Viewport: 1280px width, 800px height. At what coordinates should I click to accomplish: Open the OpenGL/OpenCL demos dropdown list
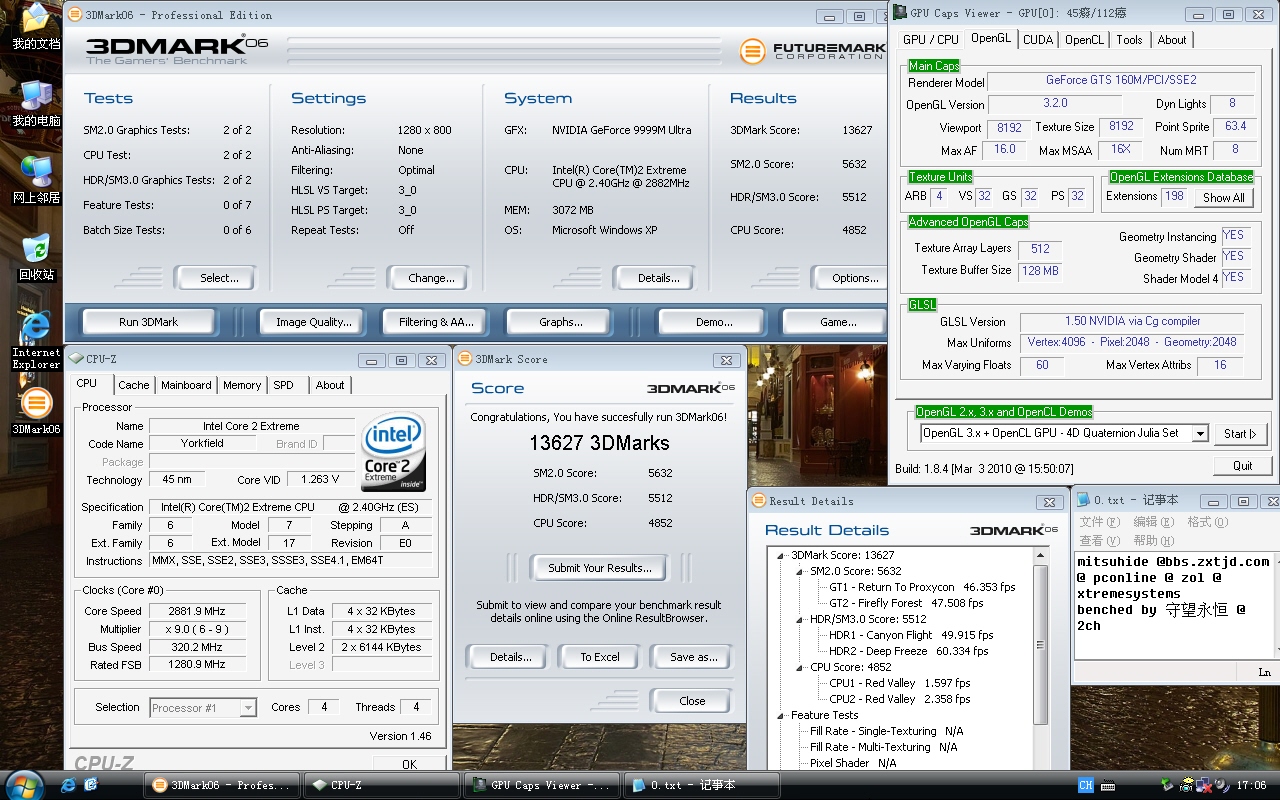(x=1203, y=433)
